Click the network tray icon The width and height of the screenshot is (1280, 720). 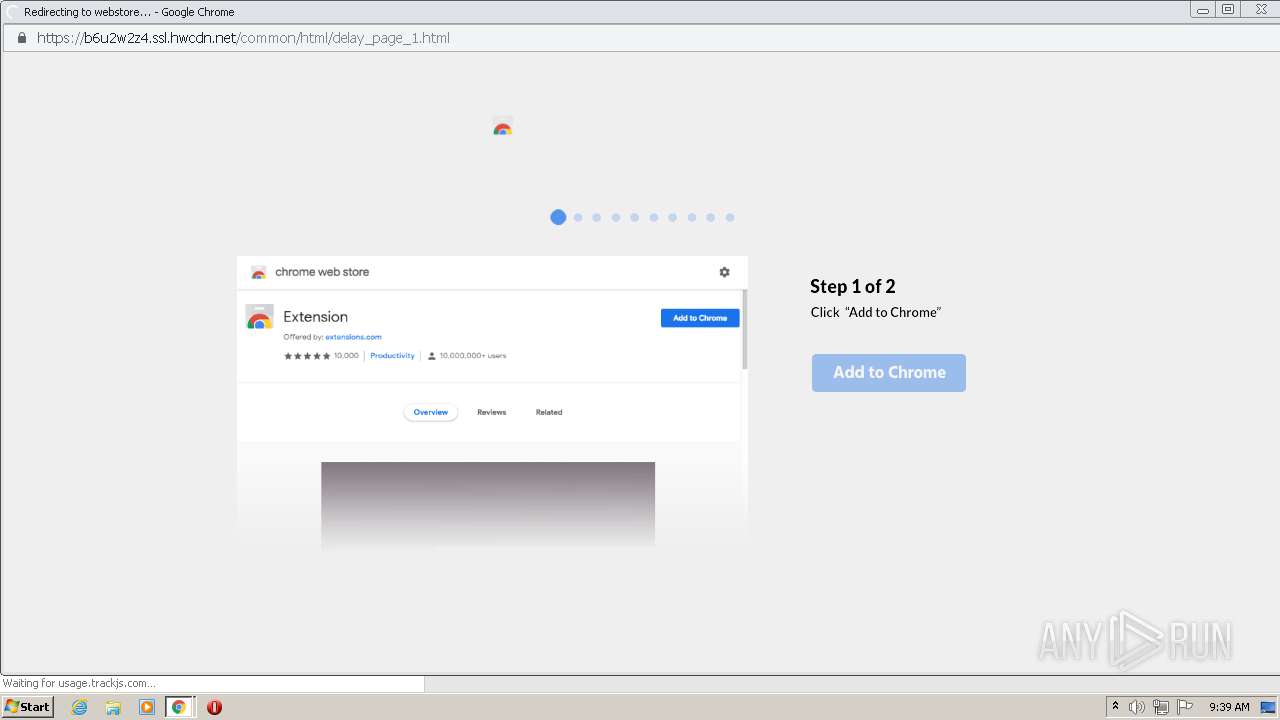1161,707
